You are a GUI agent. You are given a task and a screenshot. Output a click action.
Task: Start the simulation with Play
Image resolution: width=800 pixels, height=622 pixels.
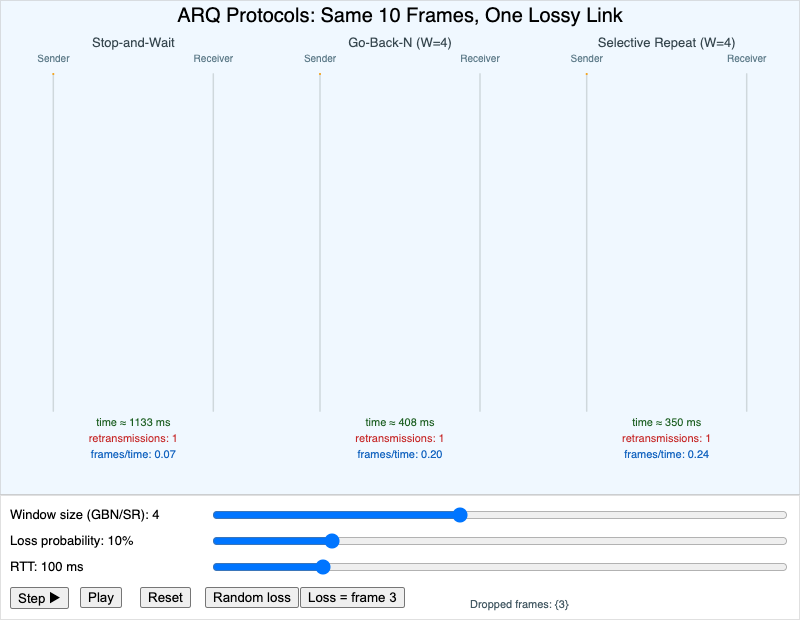[101, 598]
